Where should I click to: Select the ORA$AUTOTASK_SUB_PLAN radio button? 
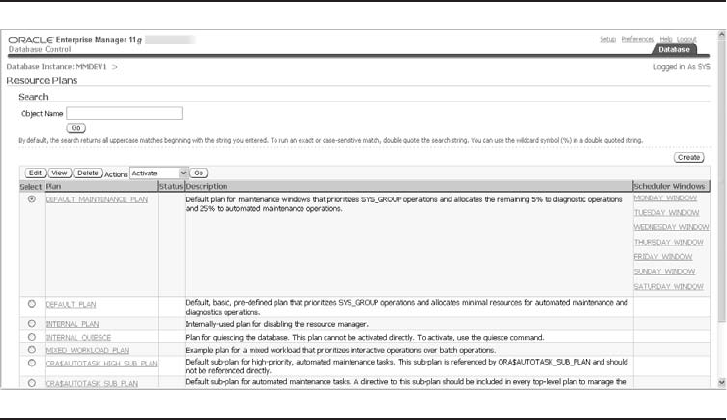tap(32, 383)
